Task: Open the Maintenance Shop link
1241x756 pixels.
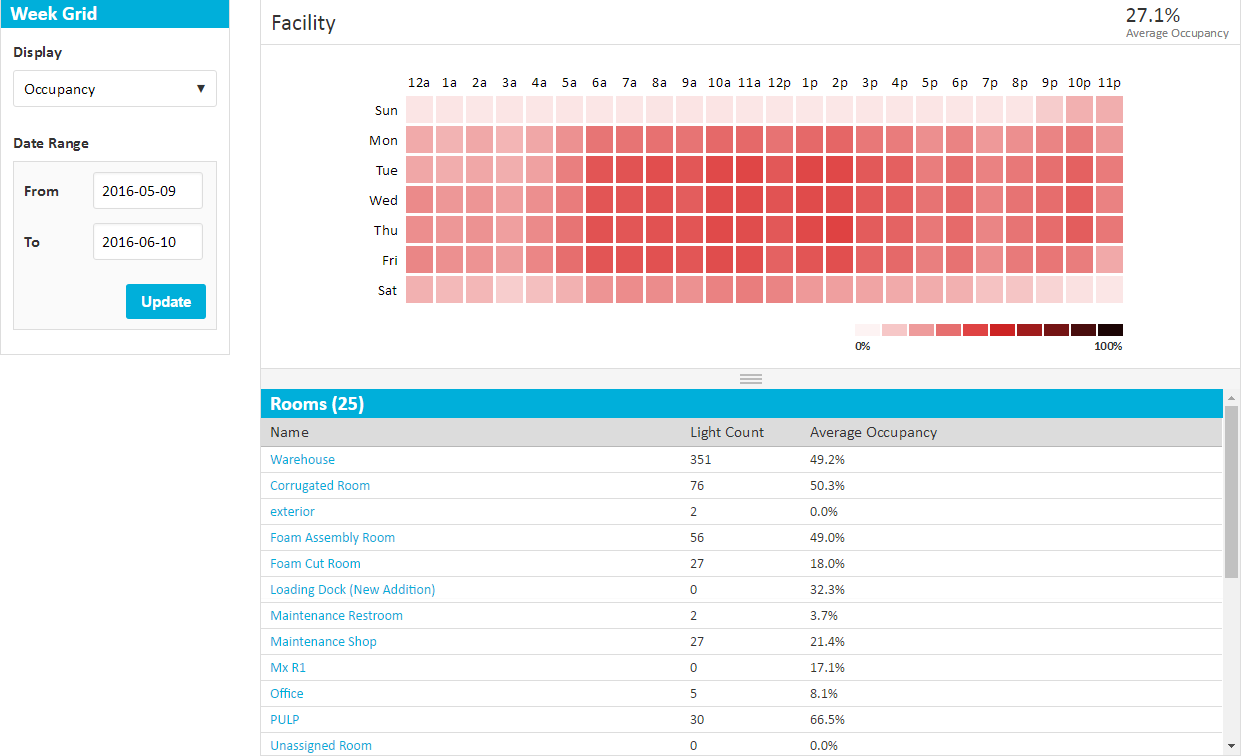Action: (323, 642)
